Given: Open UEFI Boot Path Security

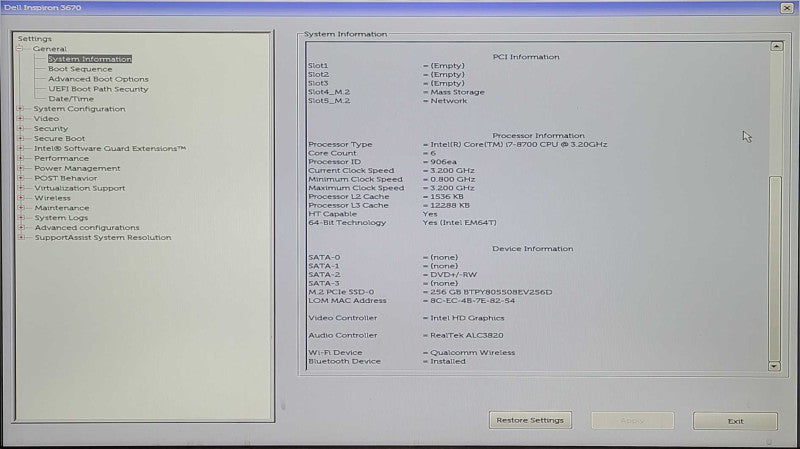Looking at the screenshot, I should (98, 89).
